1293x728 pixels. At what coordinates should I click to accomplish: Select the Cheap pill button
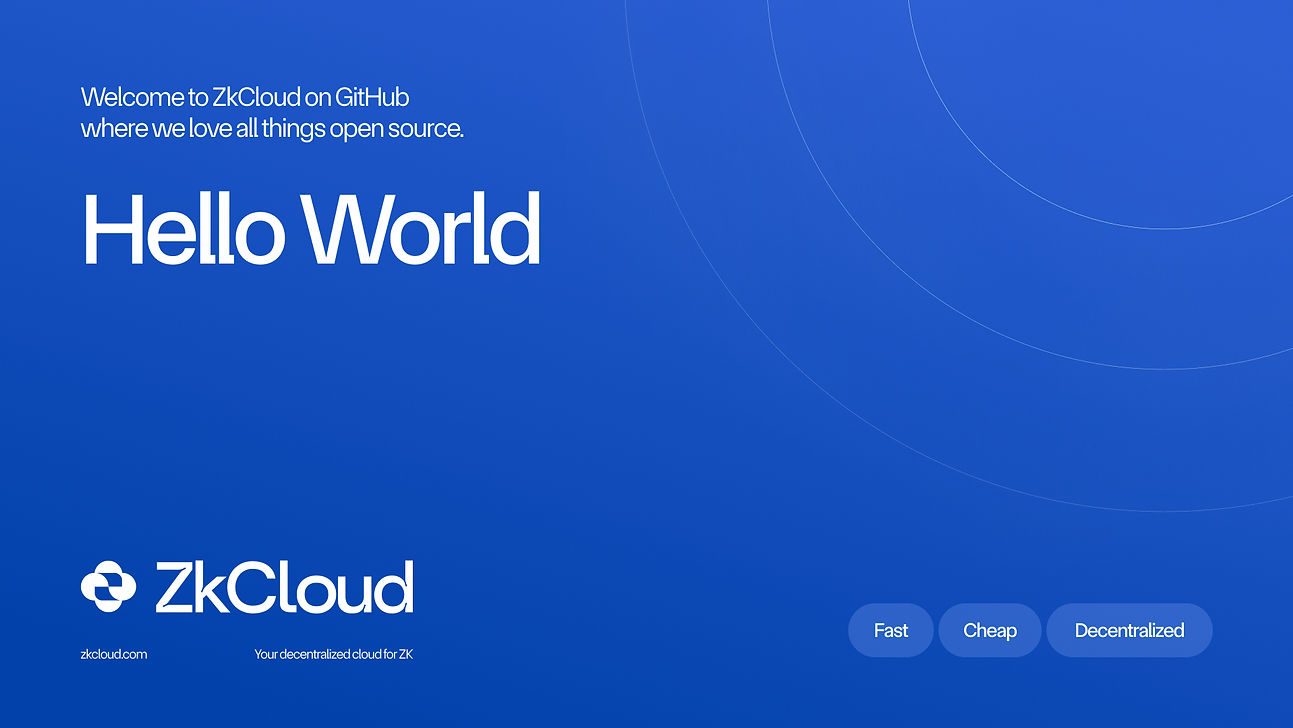[990, 630]
